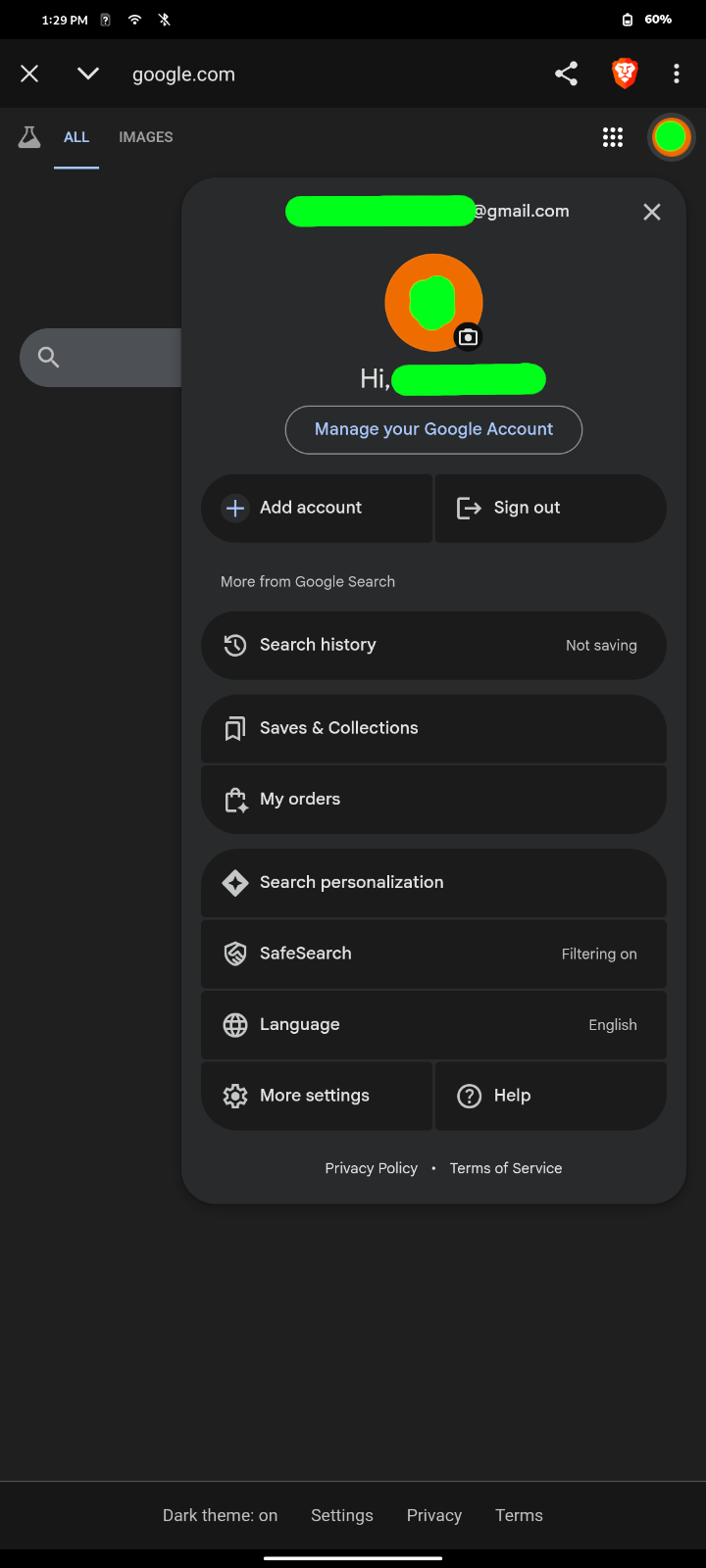The height and width of the screenshot is (1568, 706).
Task: Open SafeSearch filtering setting
Action: [433, 954]
